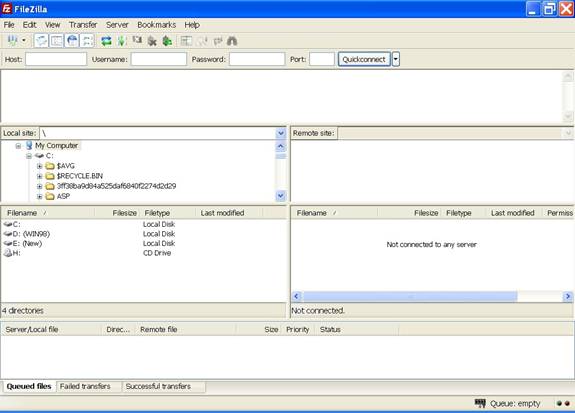575x413 pixels.
Task: Click the Host input field
Action: coord(56,59)
